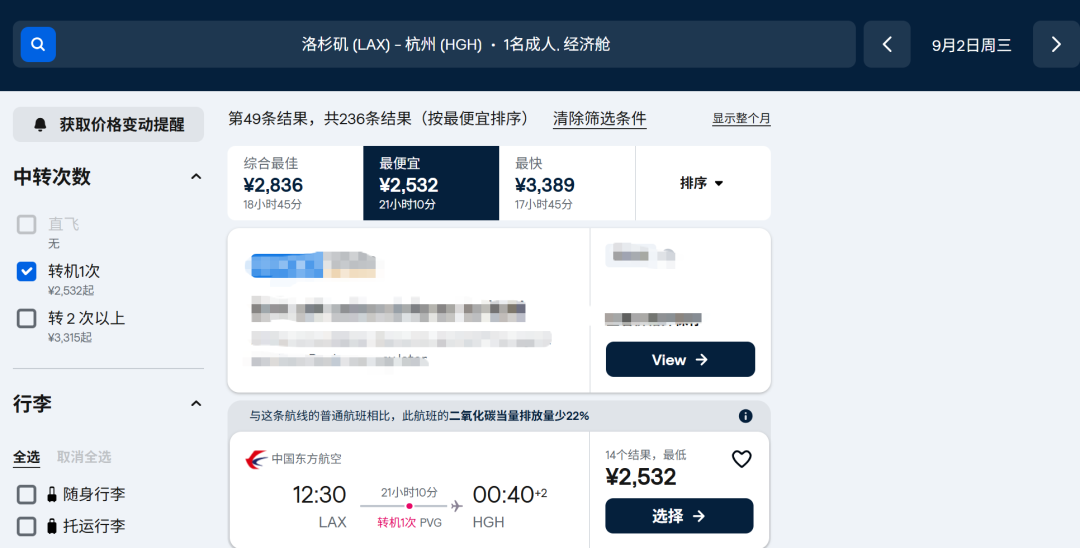Click the 清除筛选条件 link
1080x548 pixels.
pos(599,118)
